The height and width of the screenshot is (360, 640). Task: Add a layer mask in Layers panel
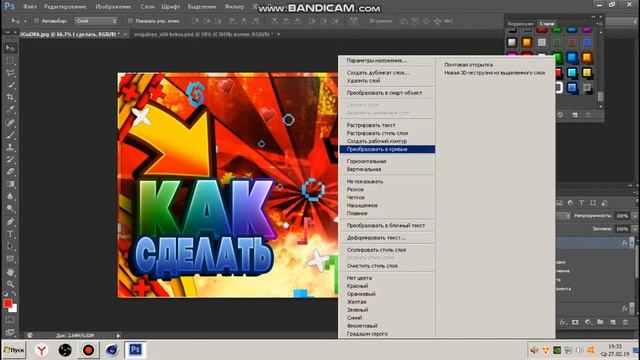pos(575,322)
